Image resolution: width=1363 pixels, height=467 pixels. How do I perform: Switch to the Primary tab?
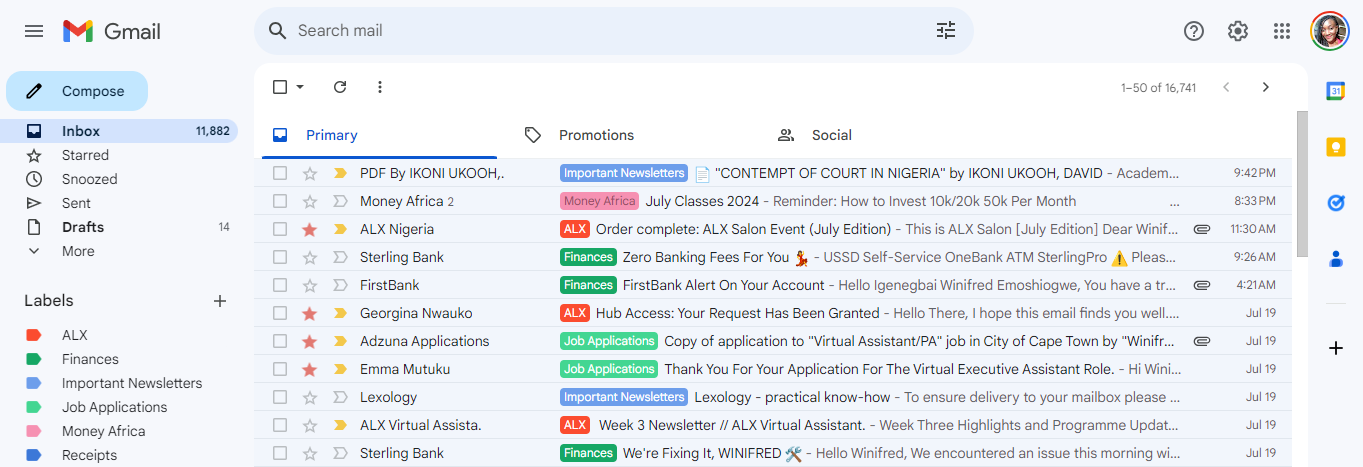[x=379, y=135]
